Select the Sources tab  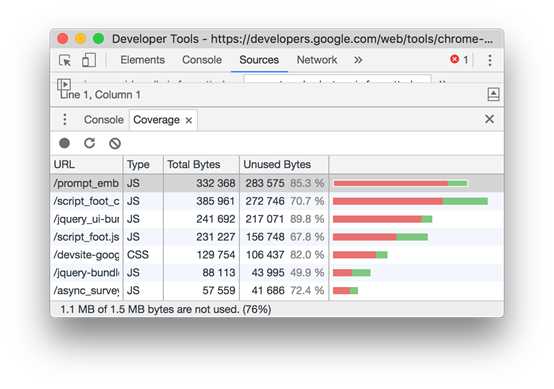click(x=259, y=60)
